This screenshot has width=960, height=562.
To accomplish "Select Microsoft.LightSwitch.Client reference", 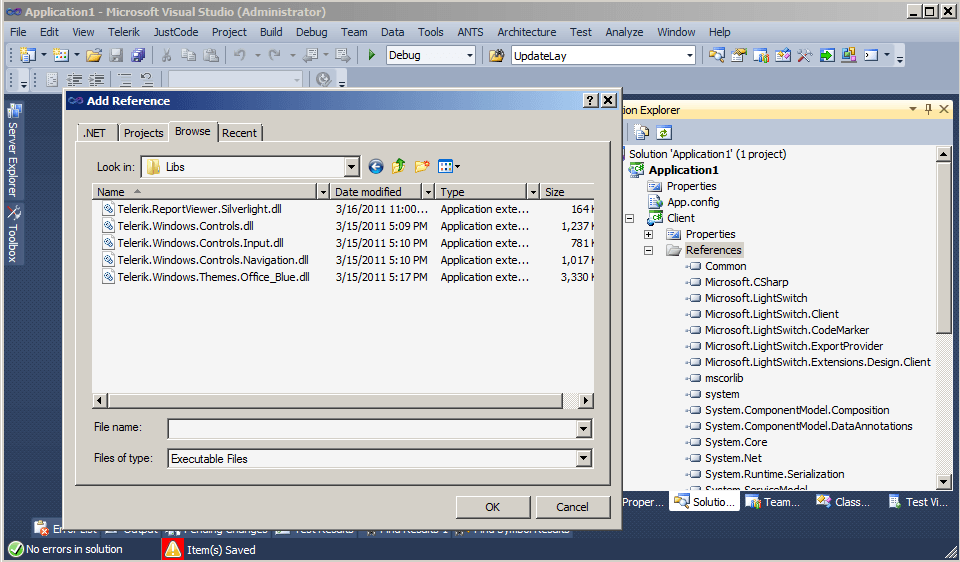I will (771, 314).
